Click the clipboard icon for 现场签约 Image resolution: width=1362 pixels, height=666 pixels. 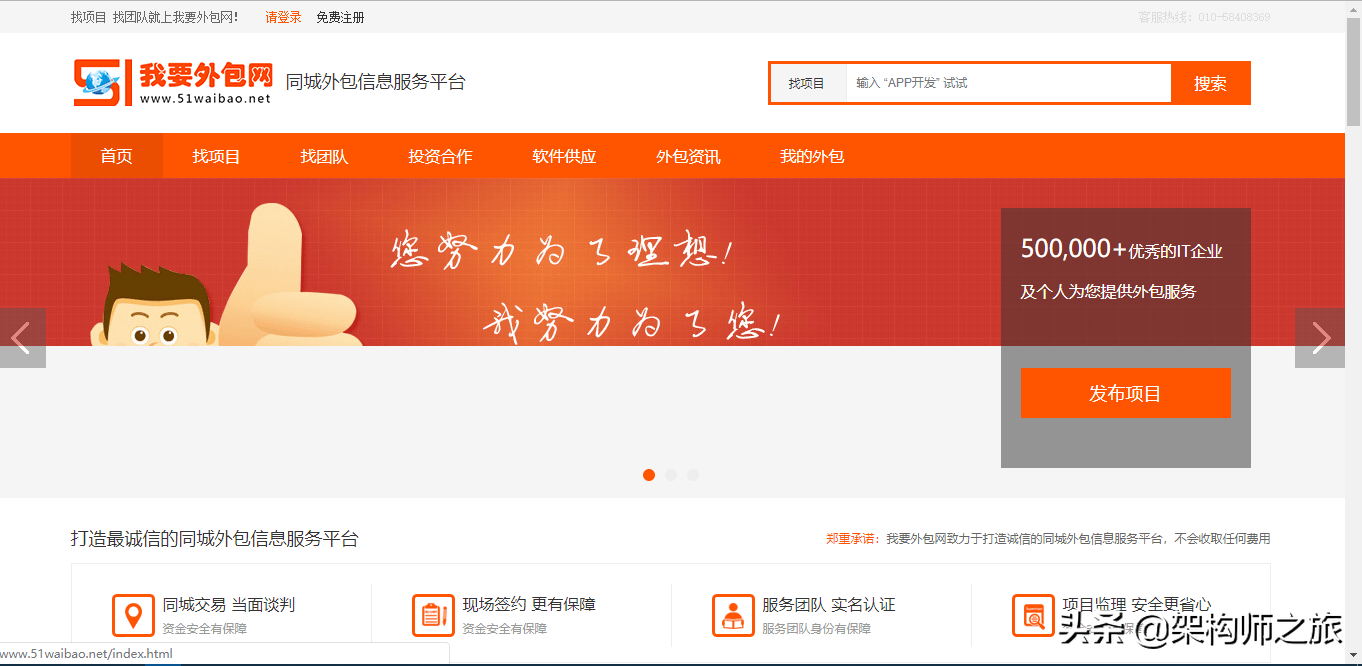[433, 615]
